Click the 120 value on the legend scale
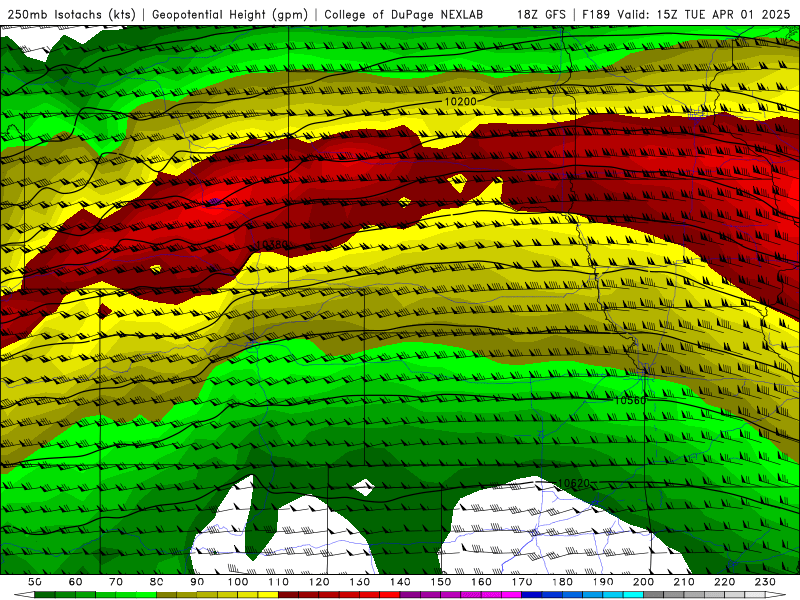This screenshot has height=600, width=800. click(x=319, y=582)
